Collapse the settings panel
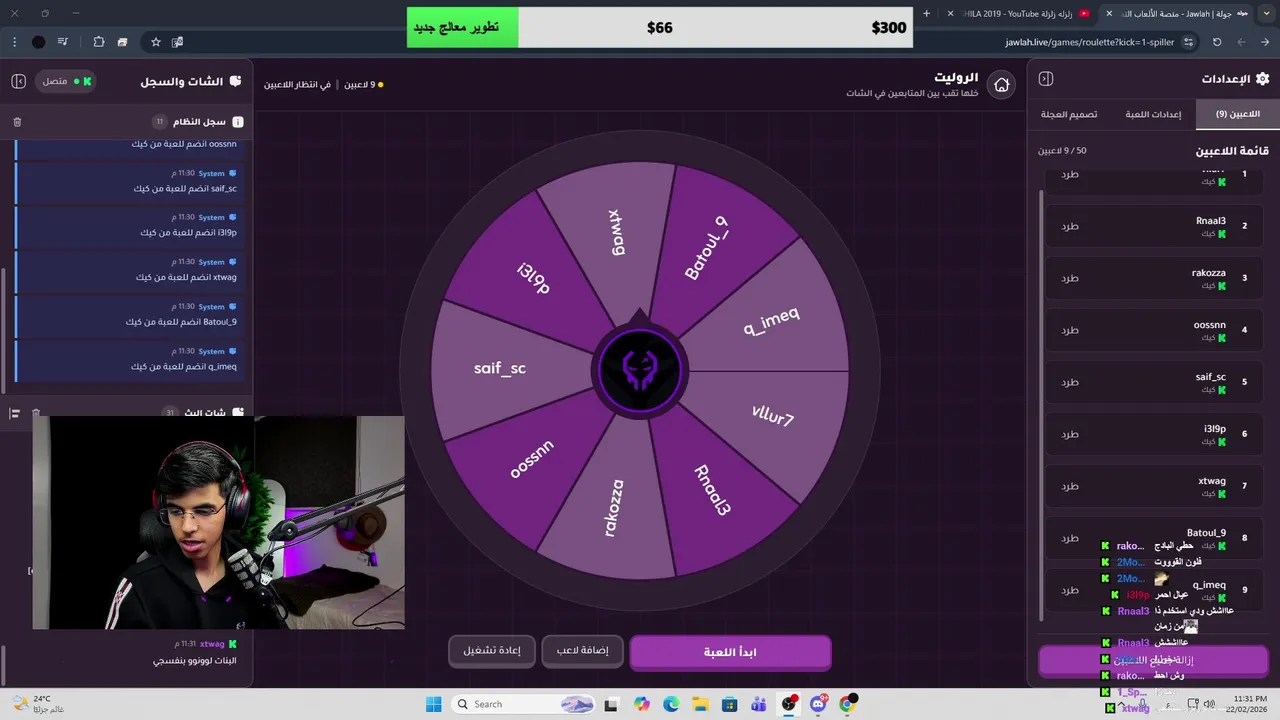This screenshot has width=1280, height=720. [x=1046, y=79]
